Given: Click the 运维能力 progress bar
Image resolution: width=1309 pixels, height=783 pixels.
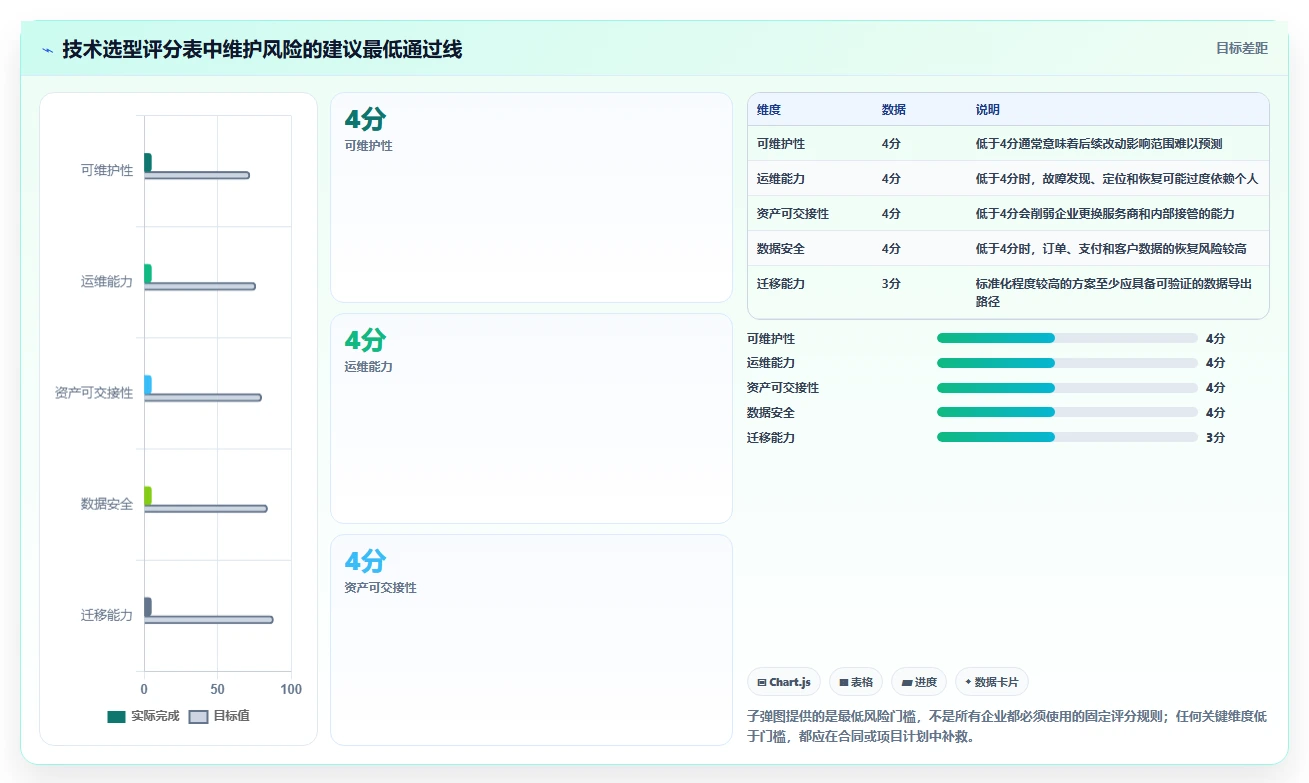Looking at the screenshot, I should 1067,363.
